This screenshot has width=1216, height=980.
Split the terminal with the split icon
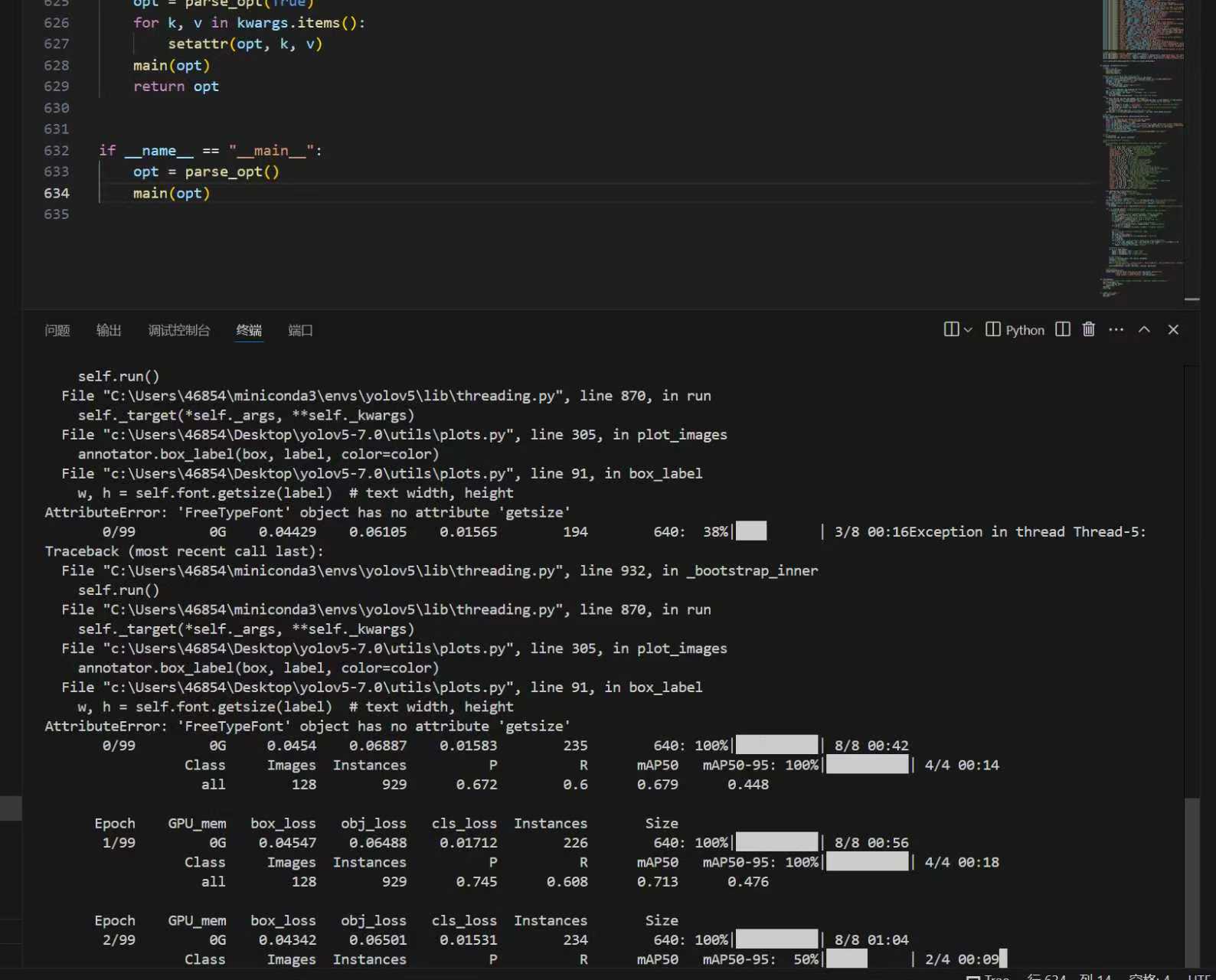click(1063, 329)
